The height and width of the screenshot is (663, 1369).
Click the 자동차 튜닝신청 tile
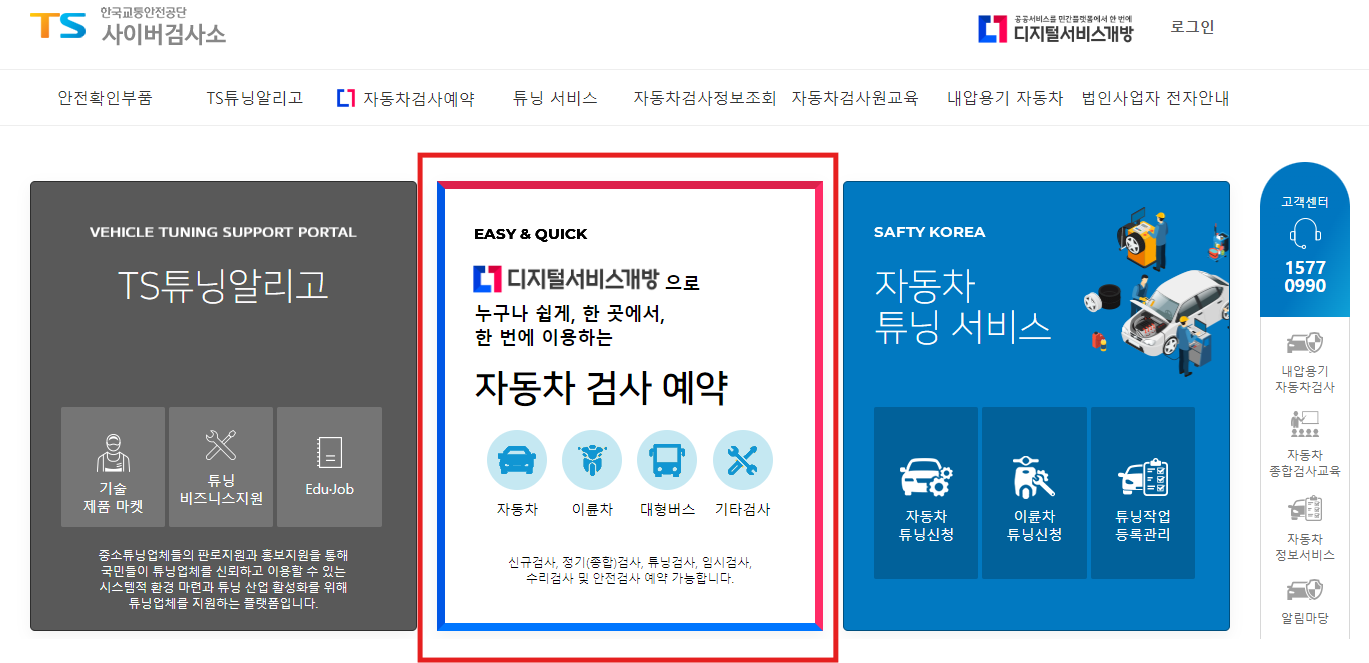(926, 493)
